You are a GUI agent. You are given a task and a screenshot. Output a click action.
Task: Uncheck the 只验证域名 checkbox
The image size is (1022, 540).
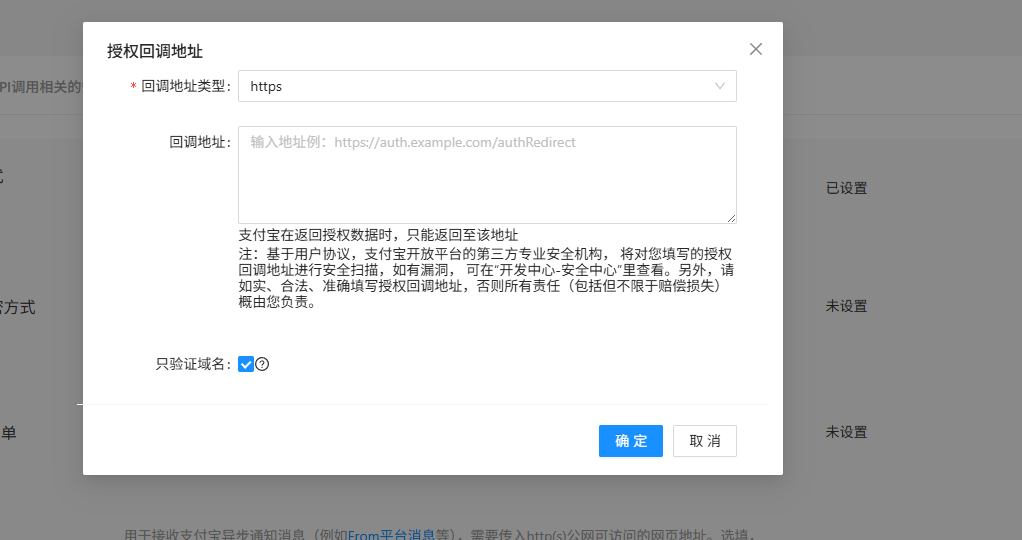246,364
